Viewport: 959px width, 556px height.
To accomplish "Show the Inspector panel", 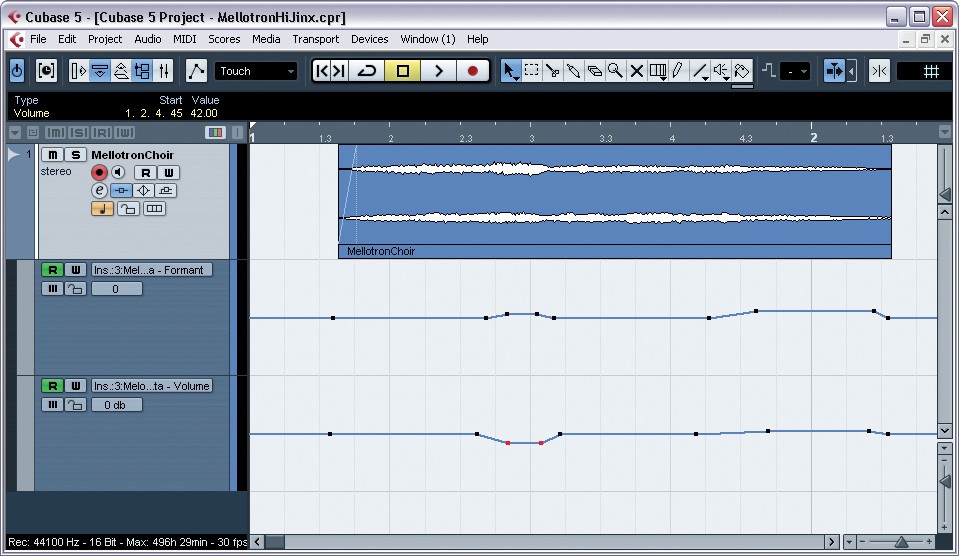I will [x=78, y=71].
